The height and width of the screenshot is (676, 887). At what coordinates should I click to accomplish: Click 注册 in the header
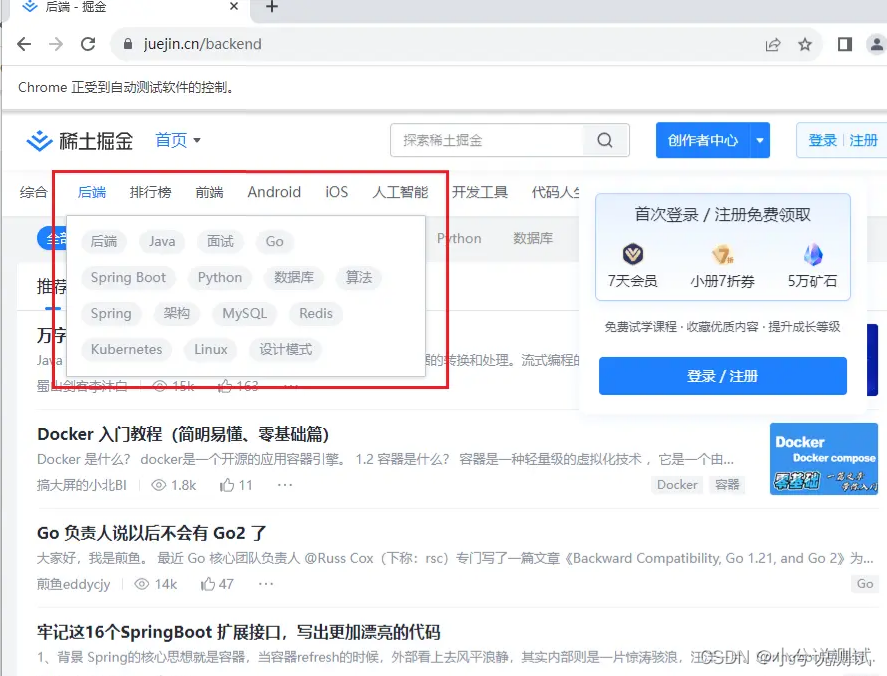click(863, 140)
